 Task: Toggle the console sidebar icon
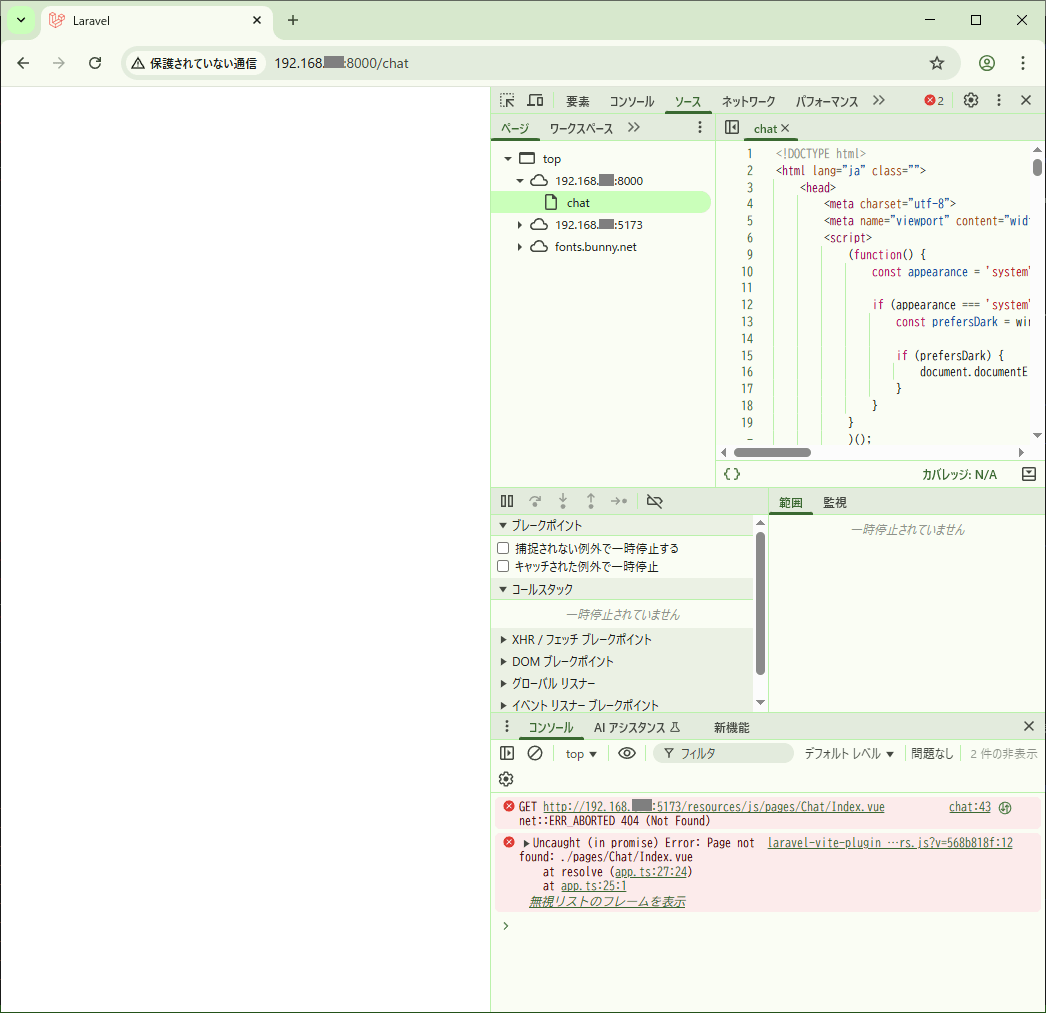point(507,753)
